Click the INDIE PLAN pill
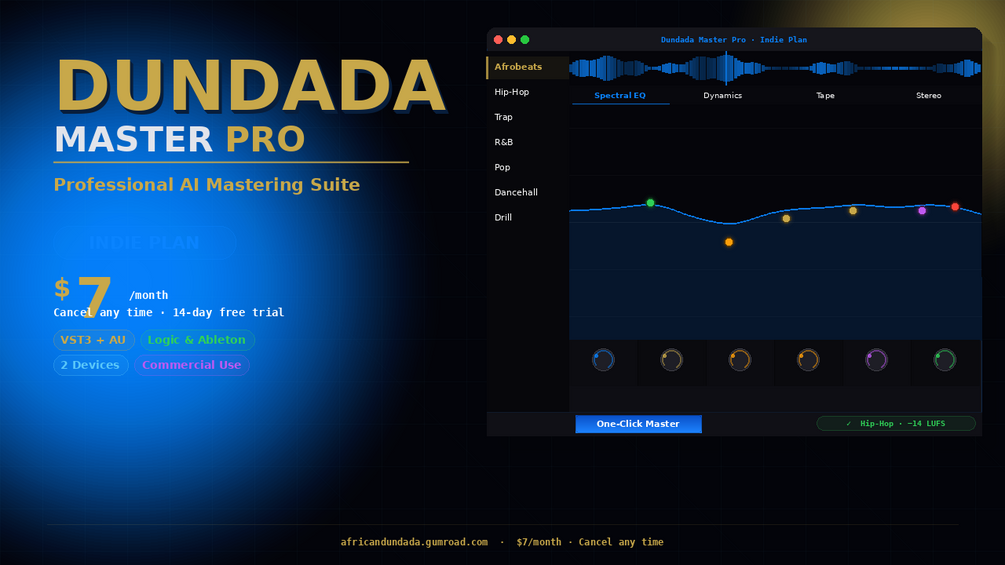 [x=145, y=242]
